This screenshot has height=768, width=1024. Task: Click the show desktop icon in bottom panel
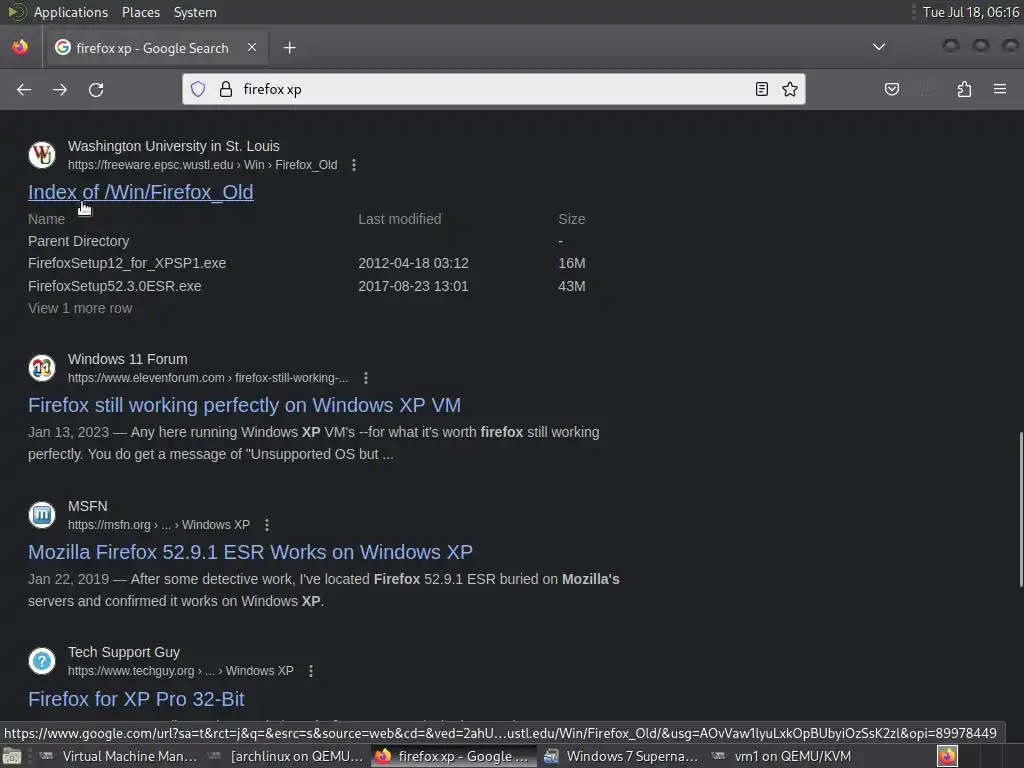click(12, 756)
